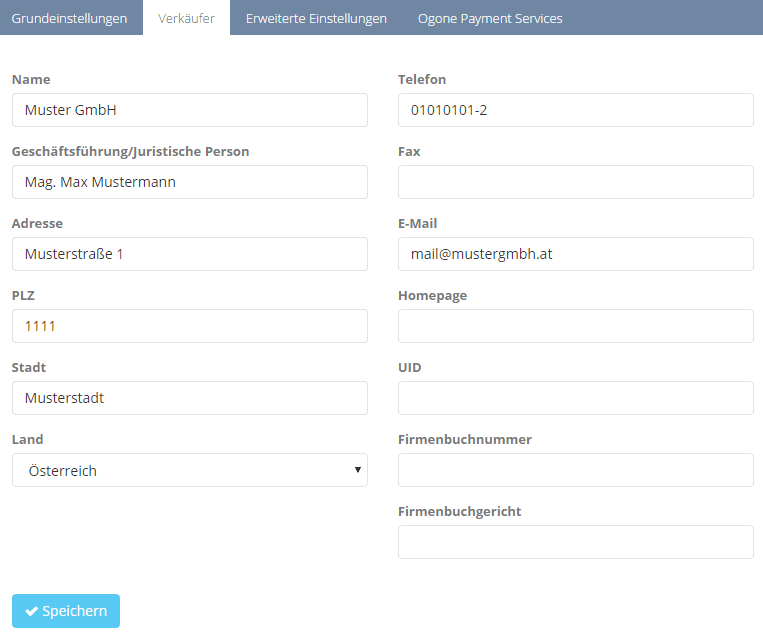Click the E-Mail field with mail@mustergmbh.at

click(576, 254)
